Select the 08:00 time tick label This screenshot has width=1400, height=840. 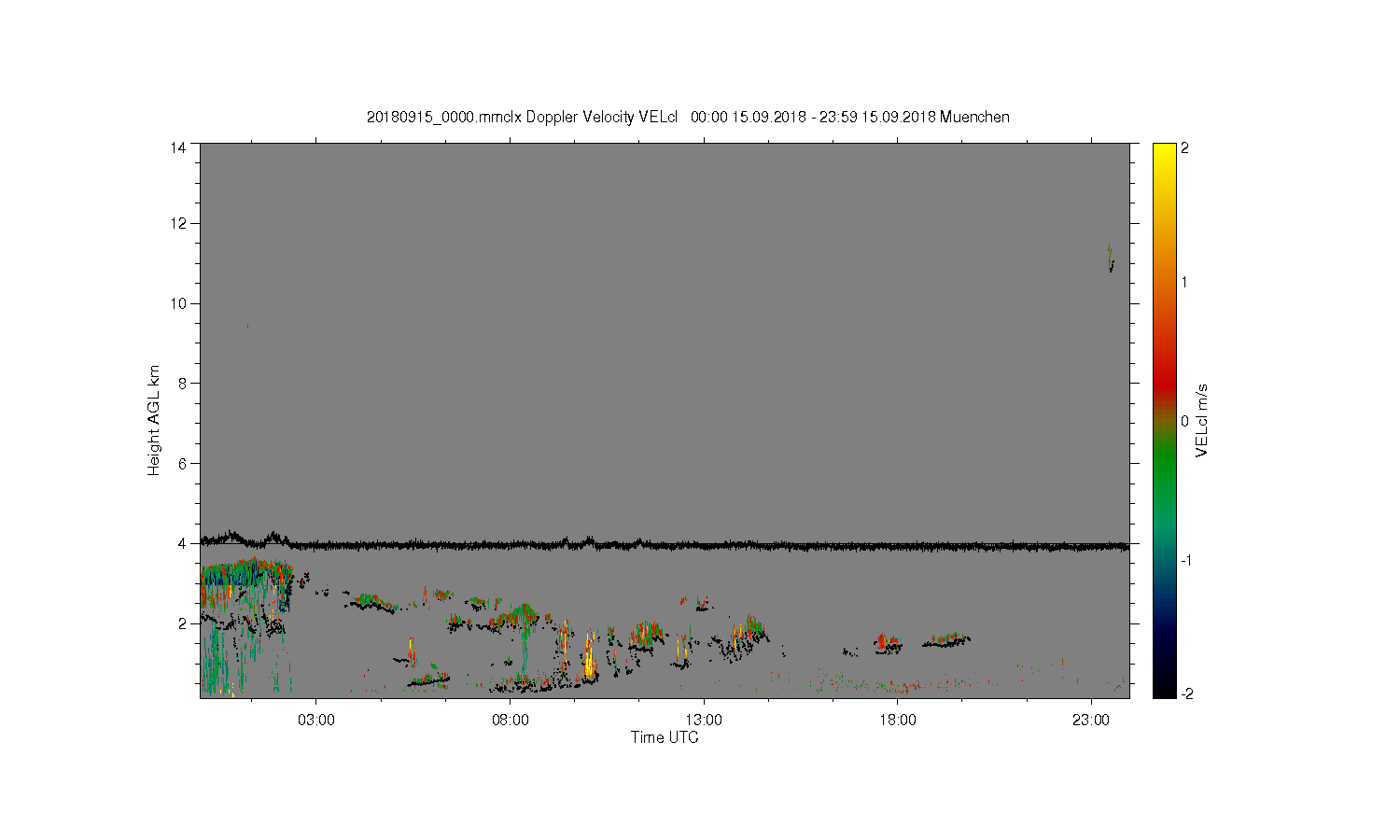click(x=511, y=721)
